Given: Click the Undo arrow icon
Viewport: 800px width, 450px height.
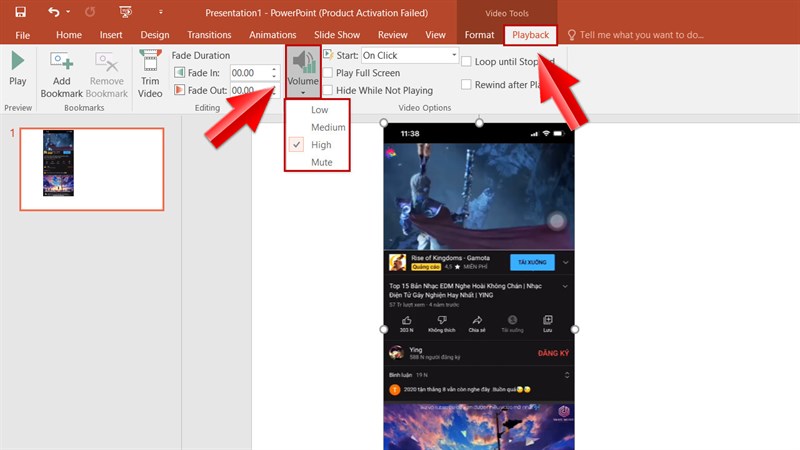Looking at the screenshot, I should coord(54,12).
